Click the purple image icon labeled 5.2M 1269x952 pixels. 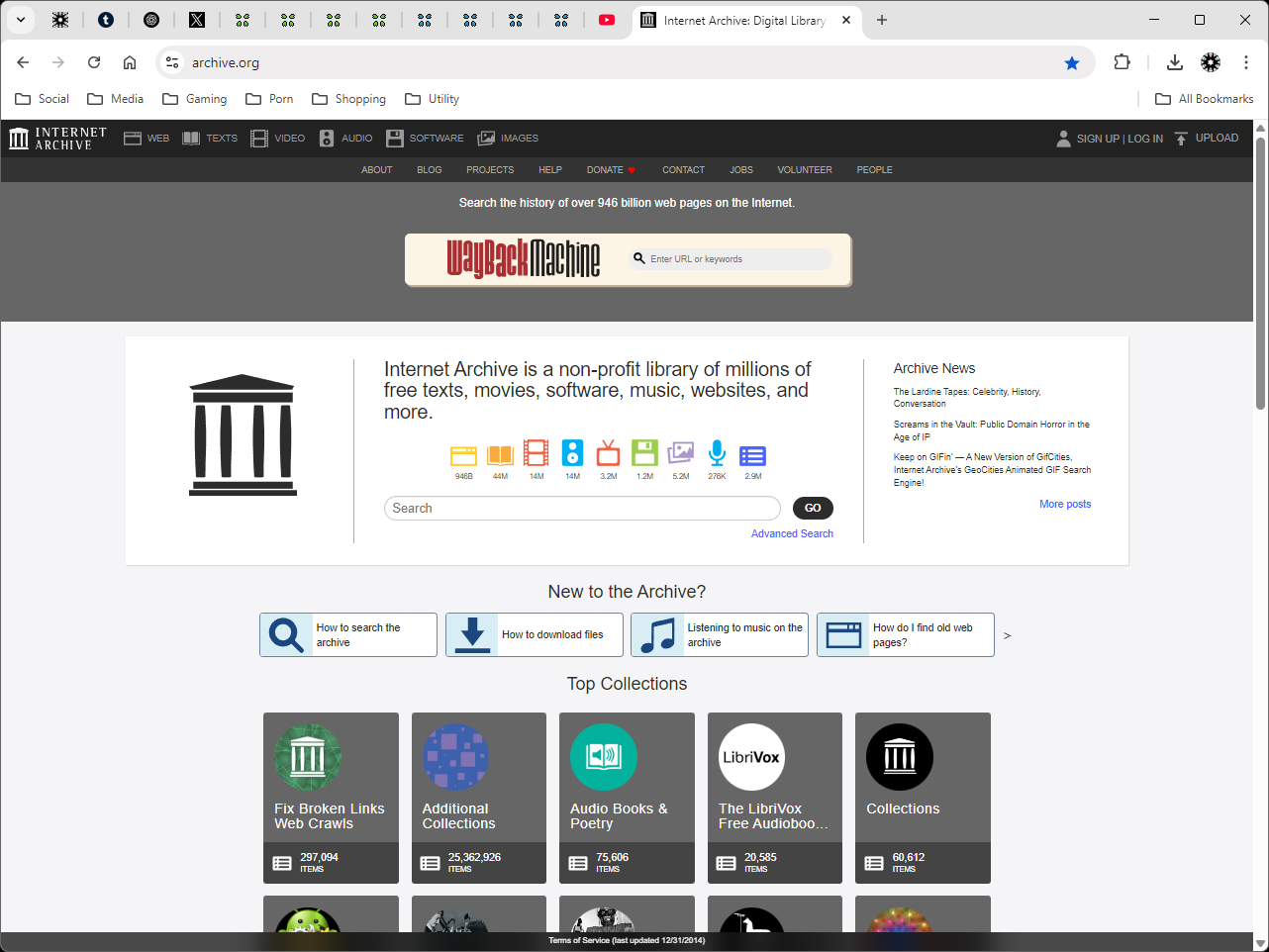click(681, 453)
